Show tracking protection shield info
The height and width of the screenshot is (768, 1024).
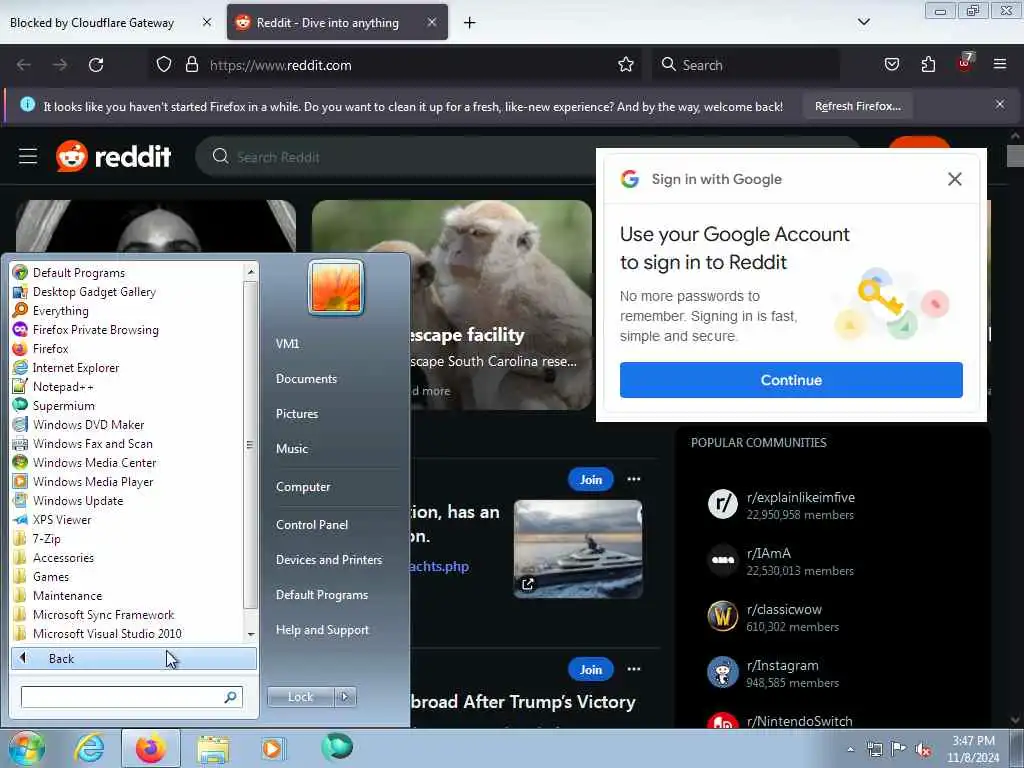coord(164,65)
